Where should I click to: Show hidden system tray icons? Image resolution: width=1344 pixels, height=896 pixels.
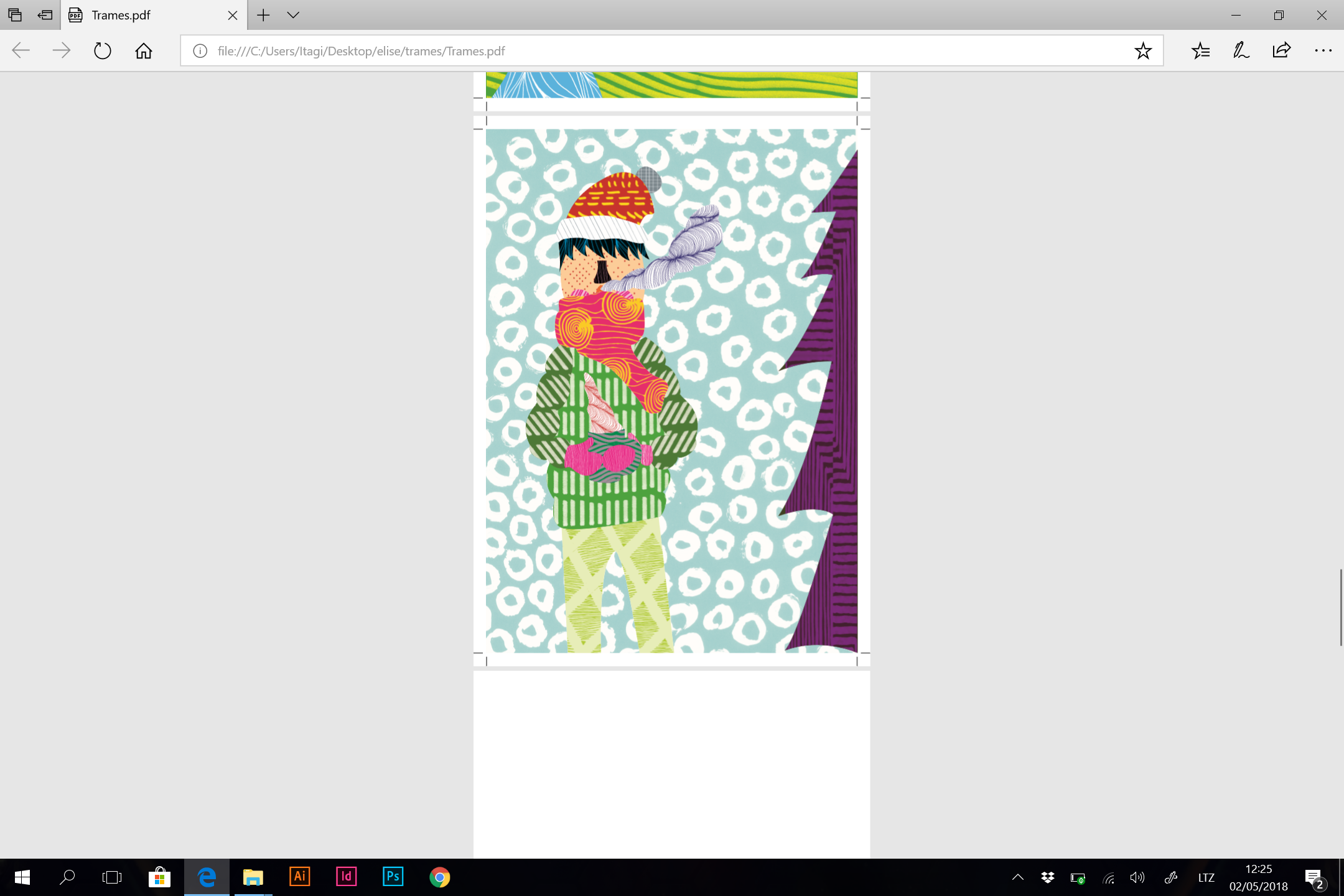pyautogui.click(x=1018, y=877)
